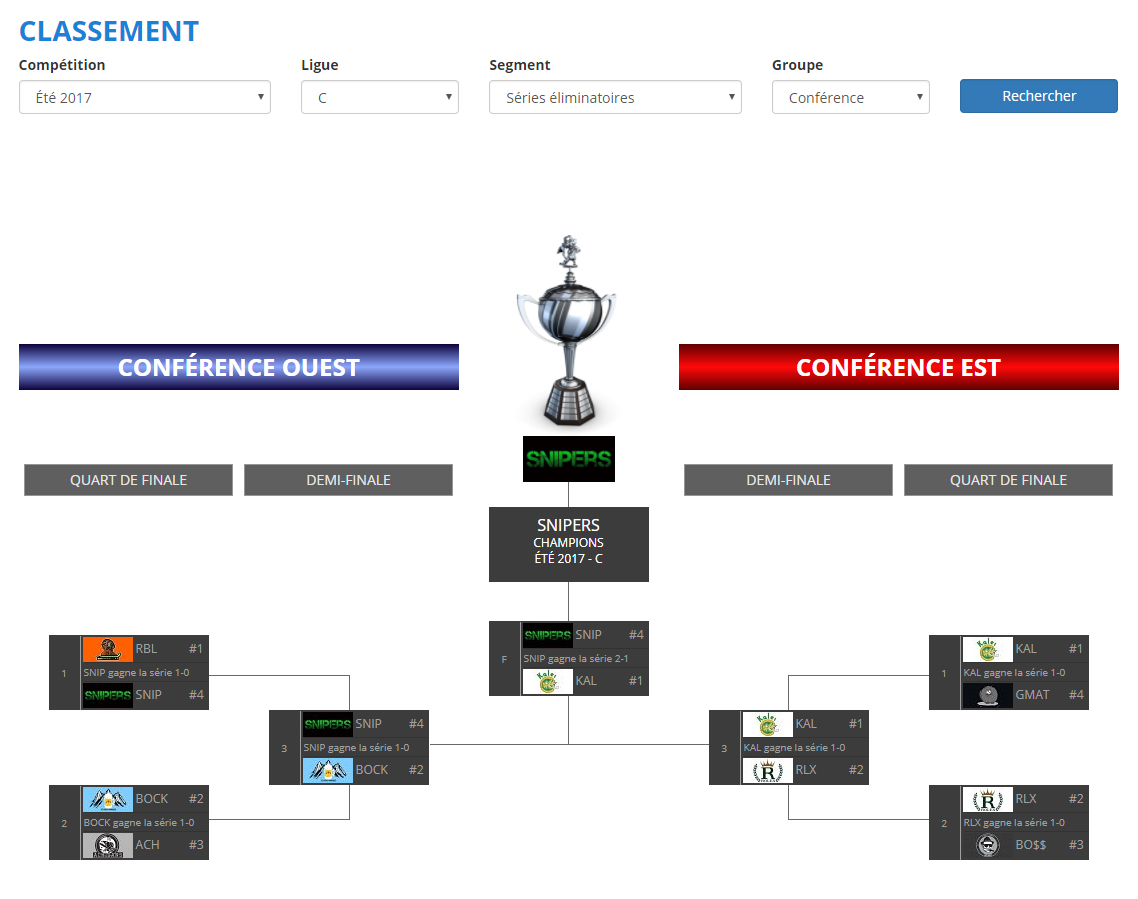
Task: Click the East Demi-finale header
Action: (x=788, y=480)
